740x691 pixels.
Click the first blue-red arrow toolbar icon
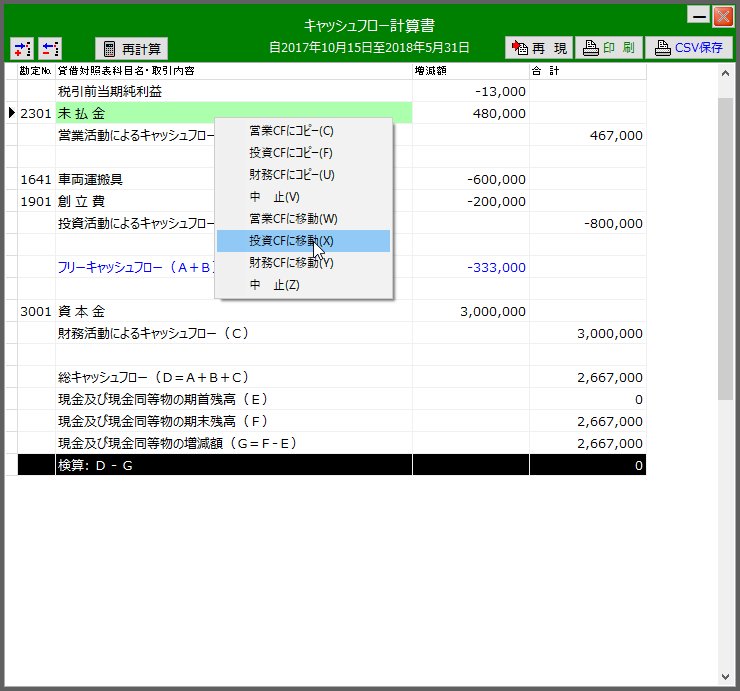23,48
